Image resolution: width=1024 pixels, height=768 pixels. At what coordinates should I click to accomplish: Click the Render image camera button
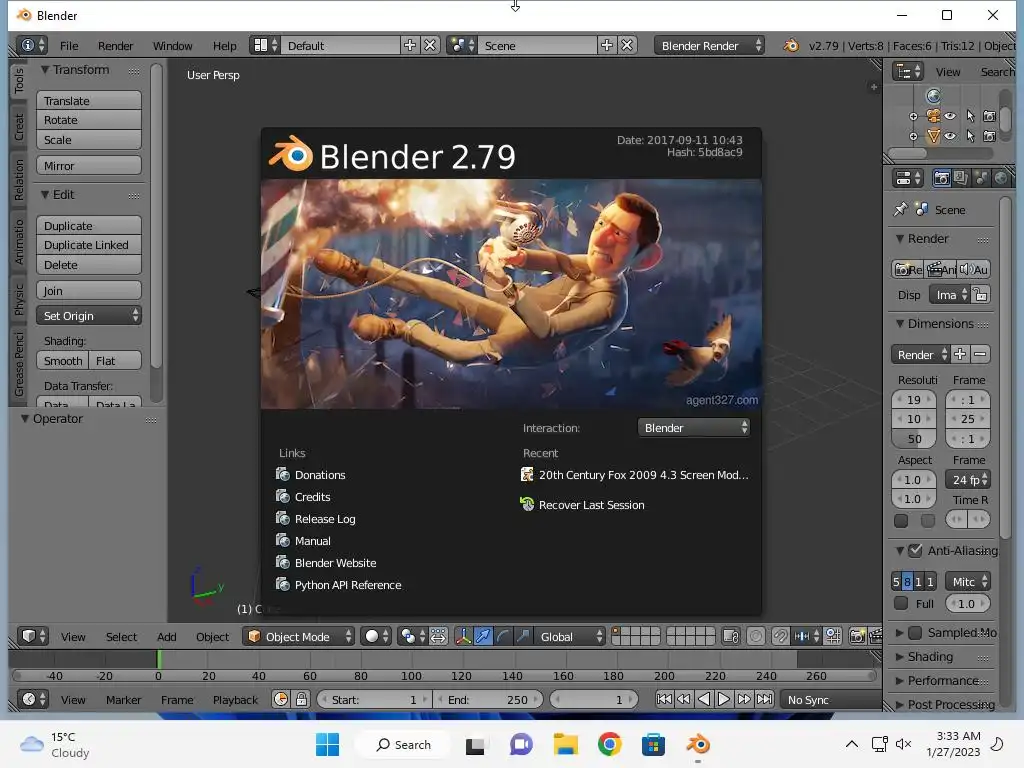[908, 269]
